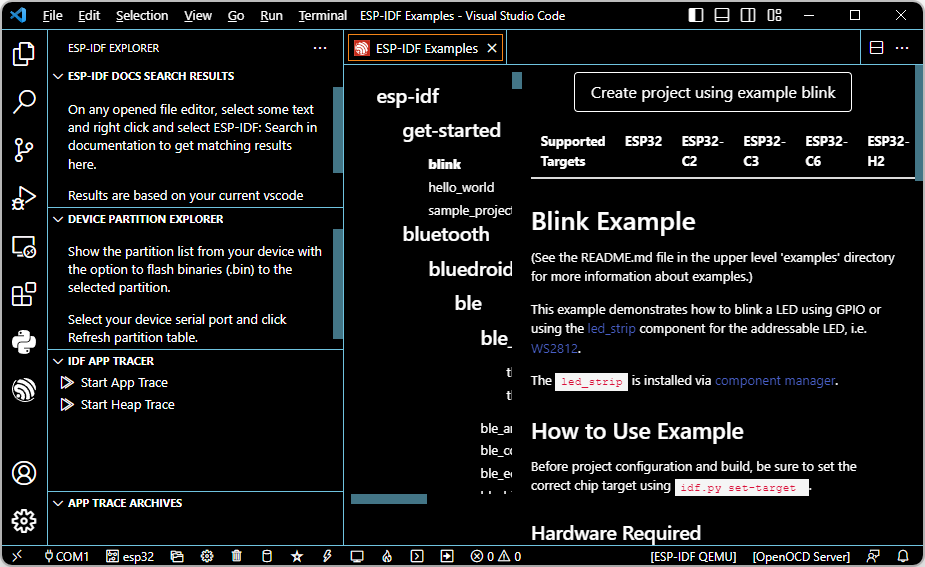Click the build, flash and monitor flame icon
This screenshot has height=567, width=925.
click(x=387, y=556)
